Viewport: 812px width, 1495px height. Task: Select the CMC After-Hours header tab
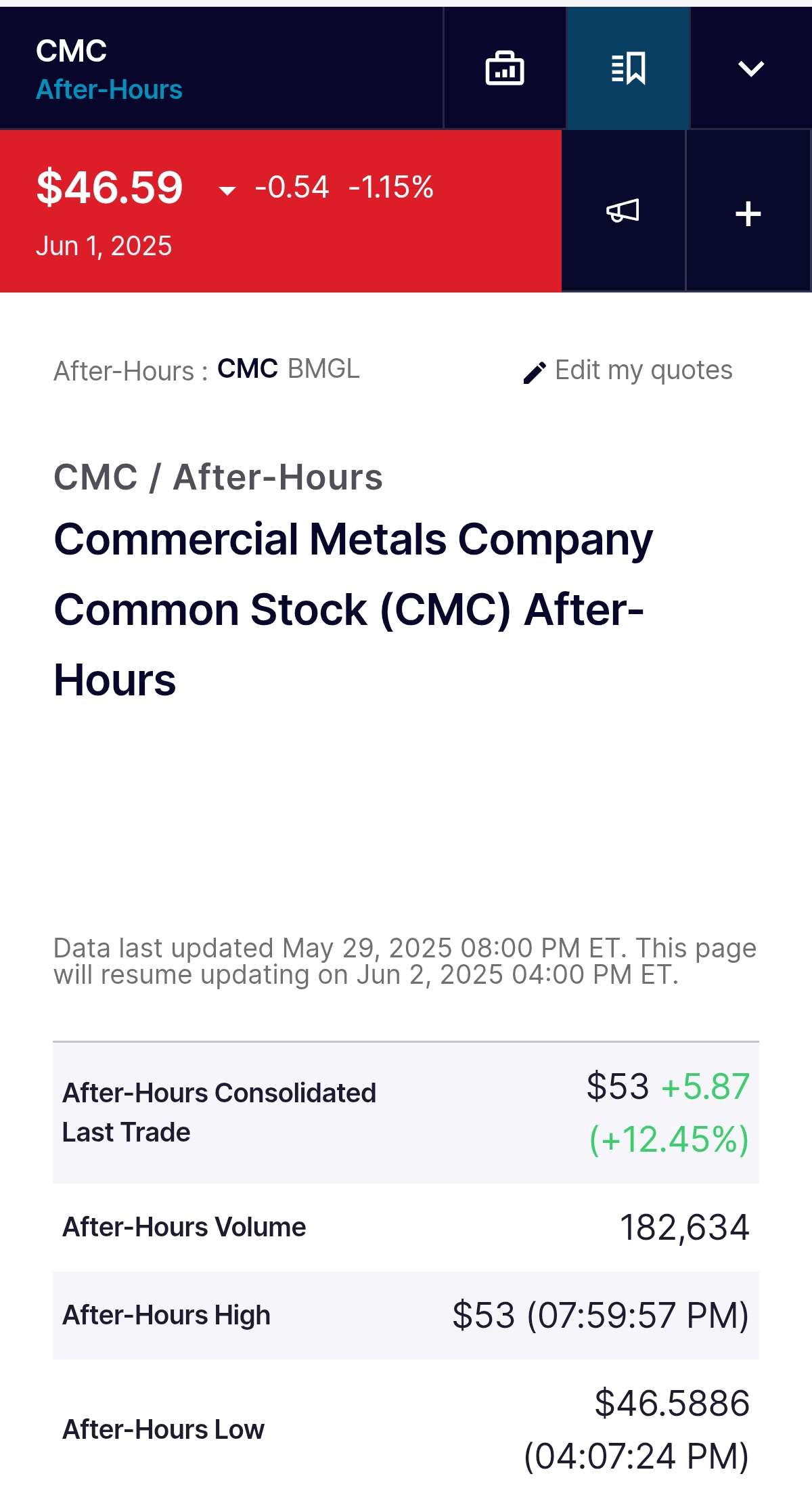tap(108, 70)
